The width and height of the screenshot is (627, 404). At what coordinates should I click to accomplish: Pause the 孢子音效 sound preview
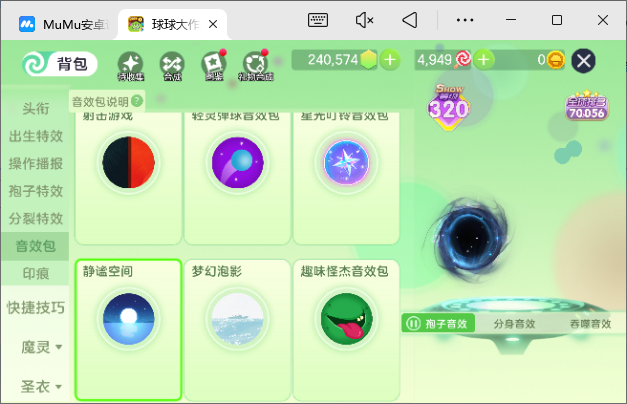[414, 323]
